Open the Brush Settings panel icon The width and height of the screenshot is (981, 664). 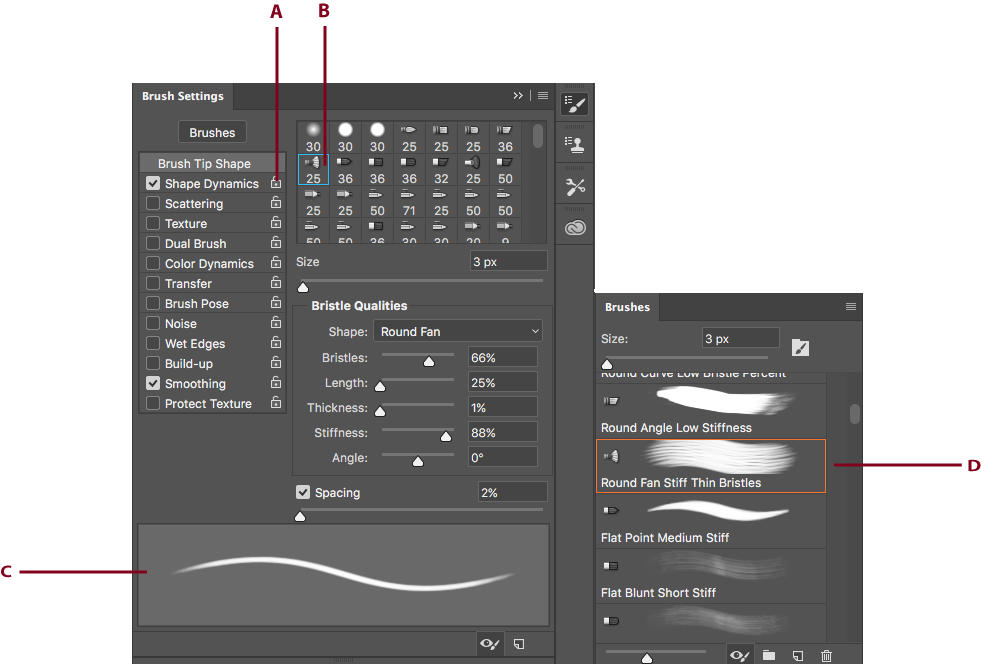pos(575,103)
